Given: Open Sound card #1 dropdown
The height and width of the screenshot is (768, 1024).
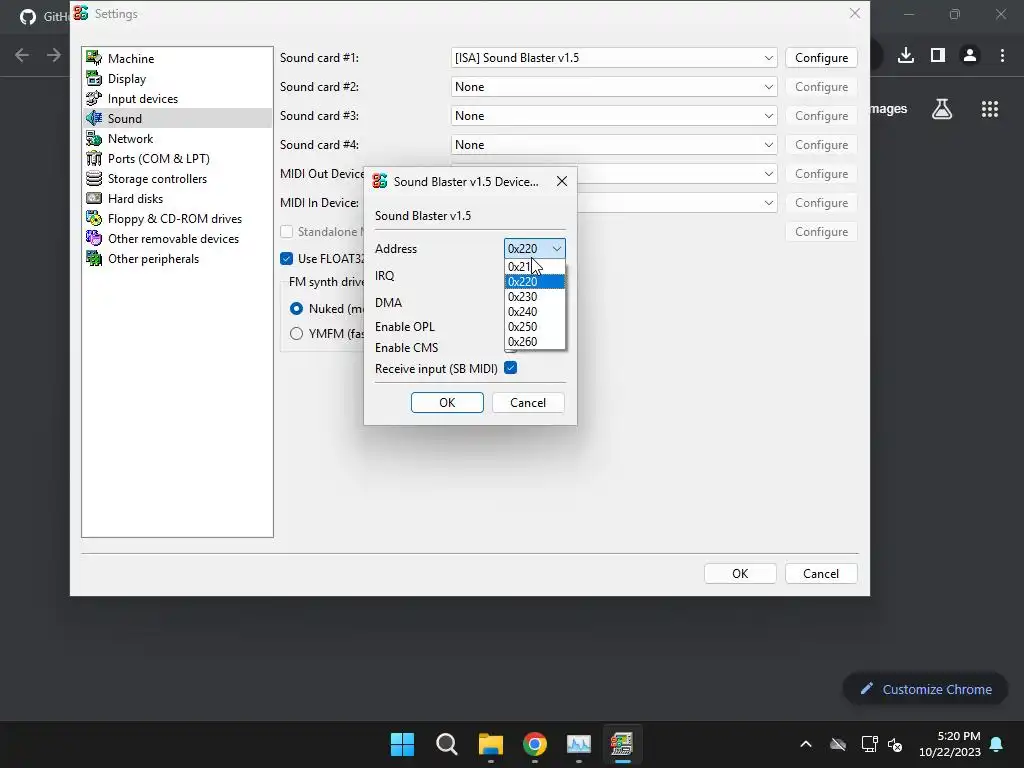Looking at the screenshot, I should 614,57.
